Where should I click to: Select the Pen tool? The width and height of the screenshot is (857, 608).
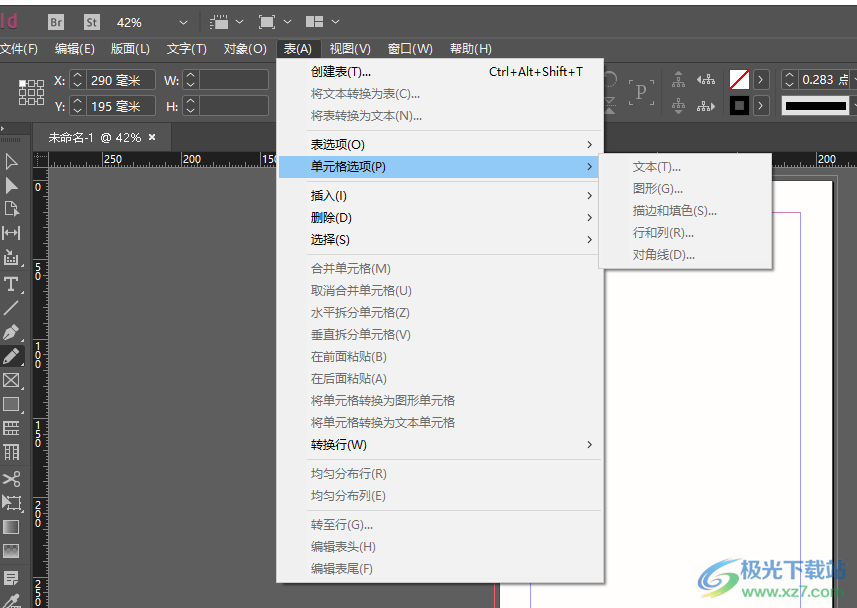coord(13,332)
